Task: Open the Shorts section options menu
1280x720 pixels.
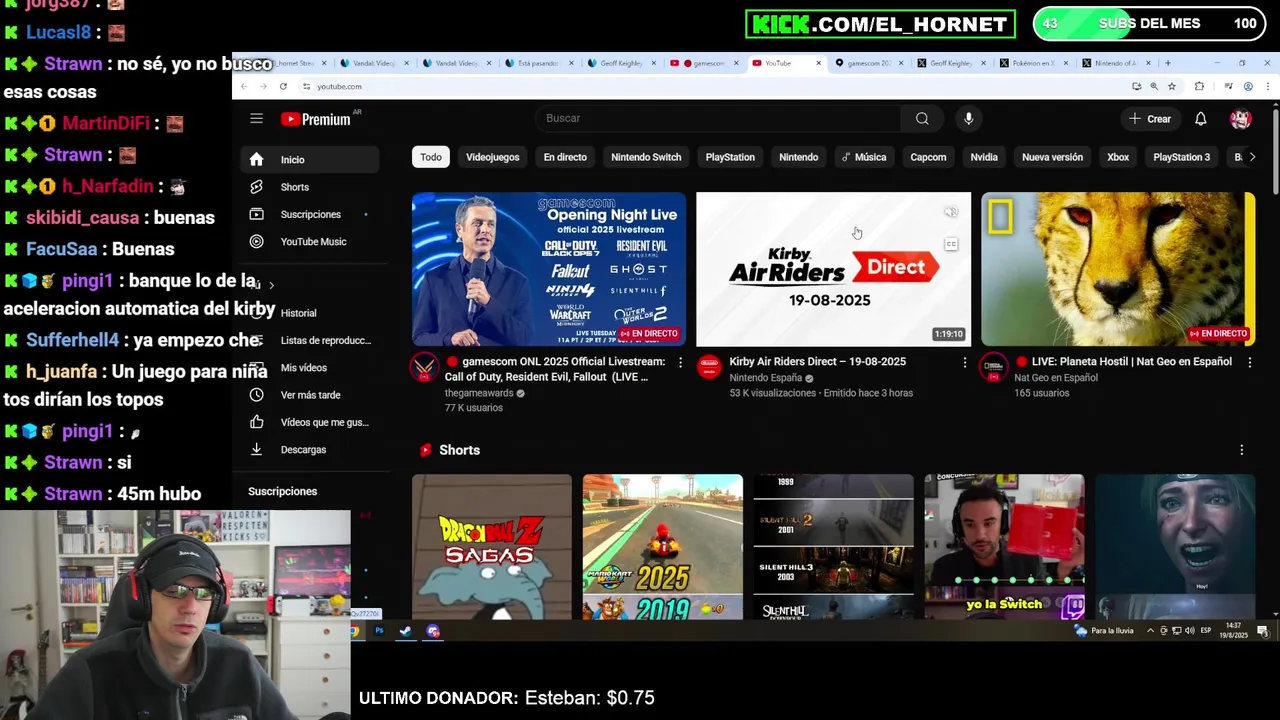Action: [1241, 450]
